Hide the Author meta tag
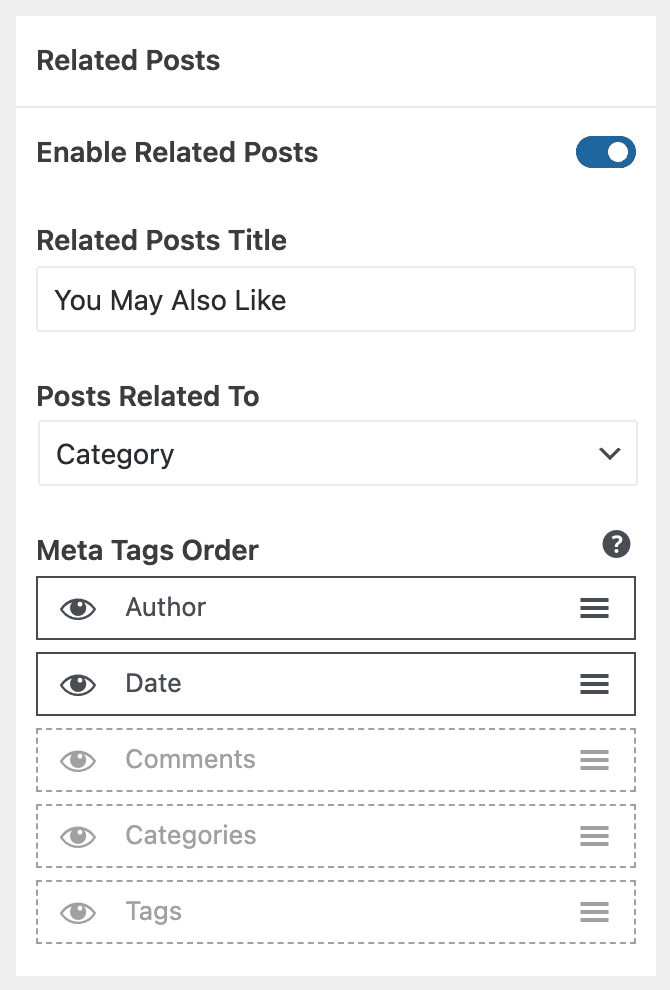Viewport: 670px width, 990px height. click(78, 608)
